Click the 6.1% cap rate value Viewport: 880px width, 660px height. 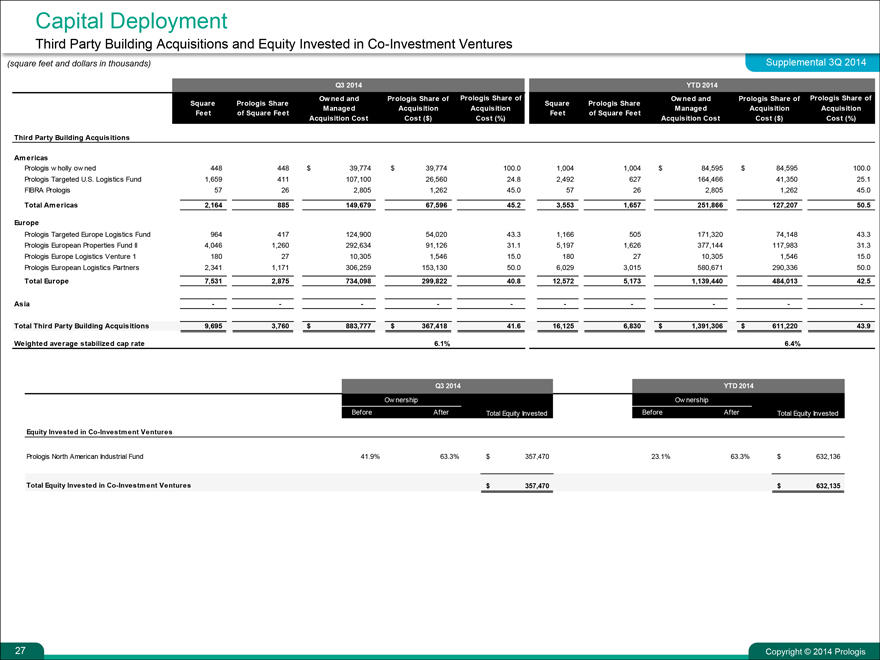click(441, 343)
